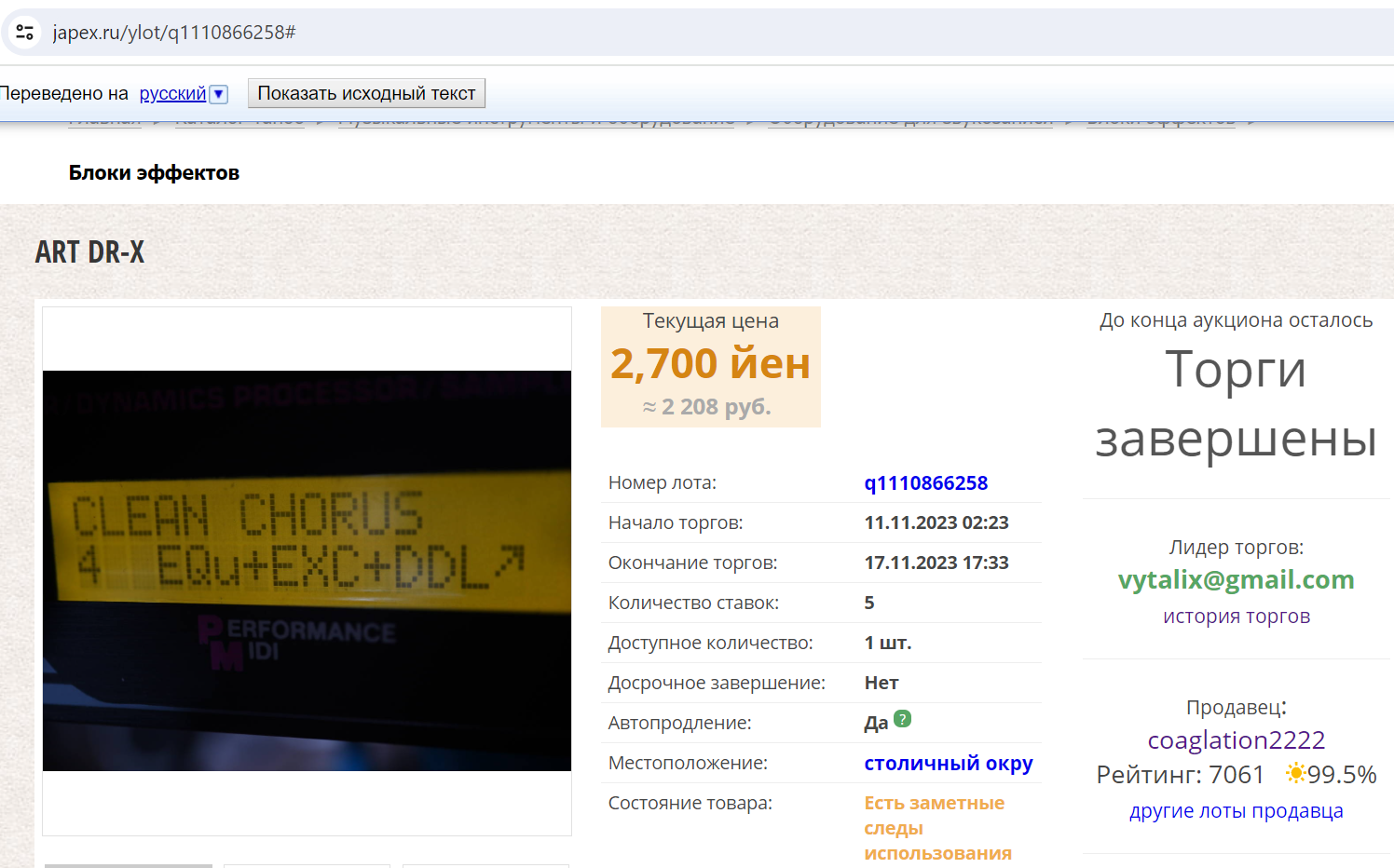Open bid leader vytalix@gmail.com link
Image resolution: width=1394 pixels, height=868 pixels.
(1237, 579)
